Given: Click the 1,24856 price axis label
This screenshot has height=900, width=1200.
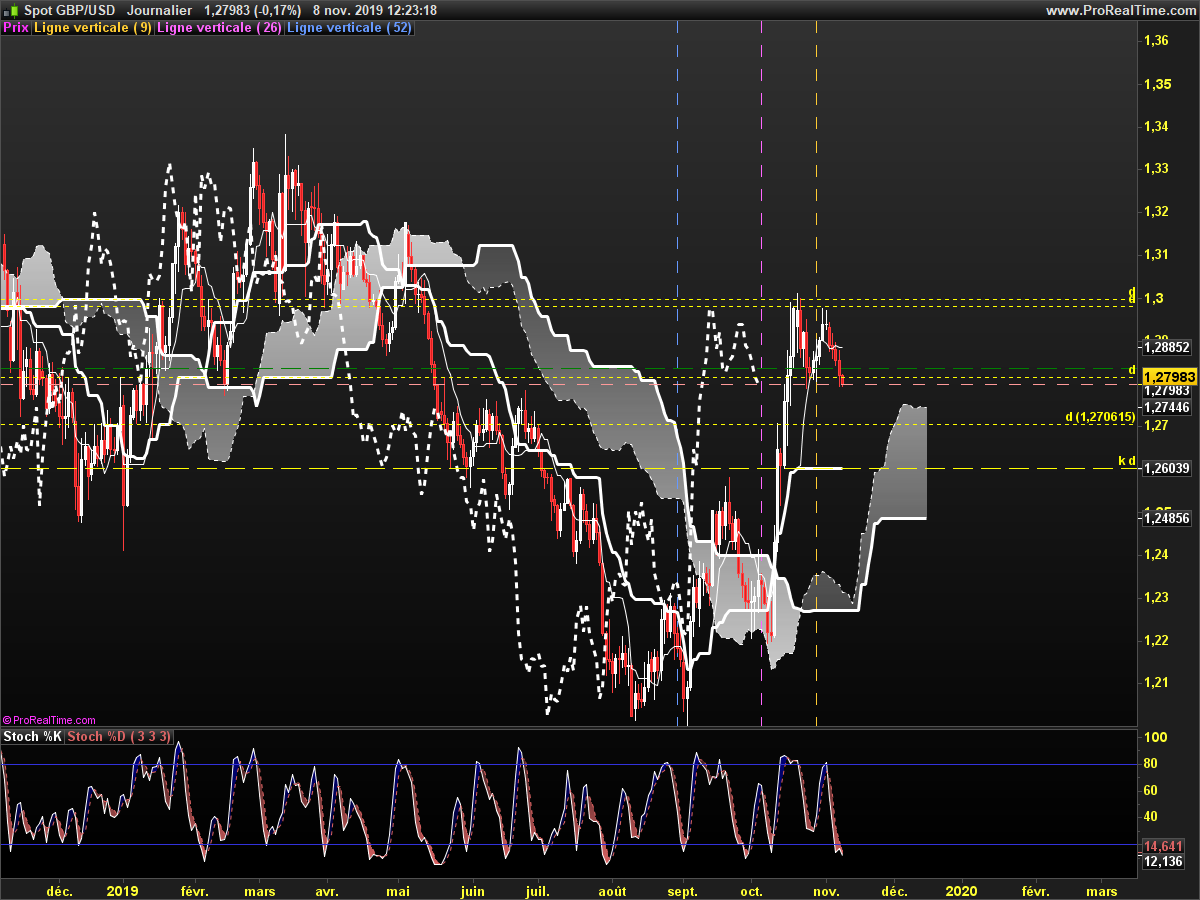Looking at the screenshot, I should tap(1166, 518).
